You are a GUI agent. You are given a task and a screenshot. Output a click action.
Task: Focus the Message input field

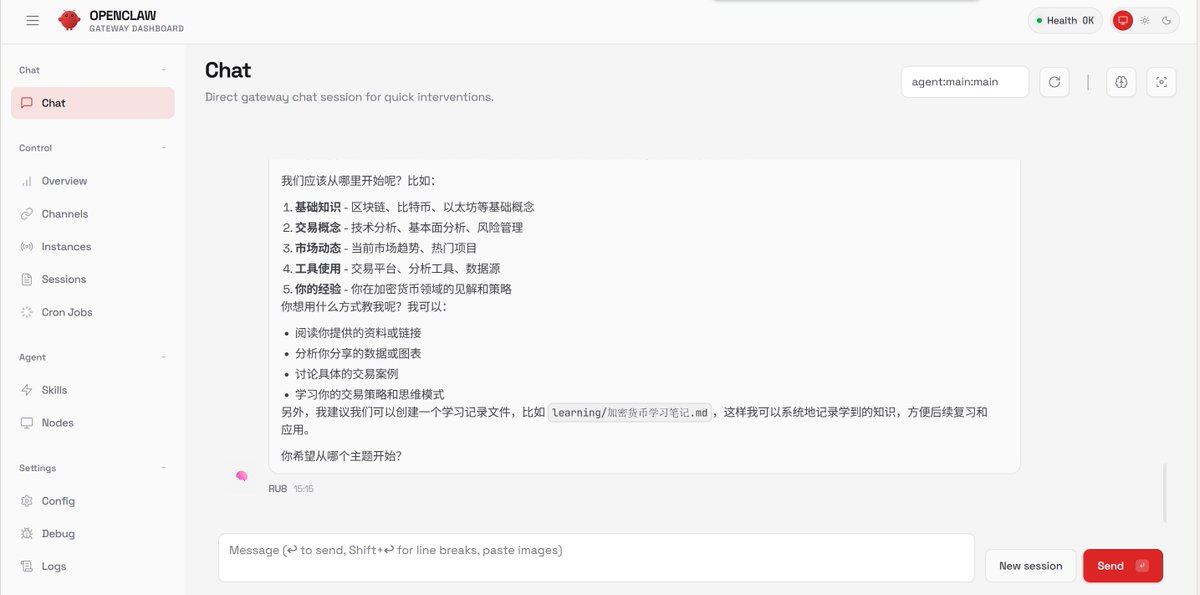[596, 557]
